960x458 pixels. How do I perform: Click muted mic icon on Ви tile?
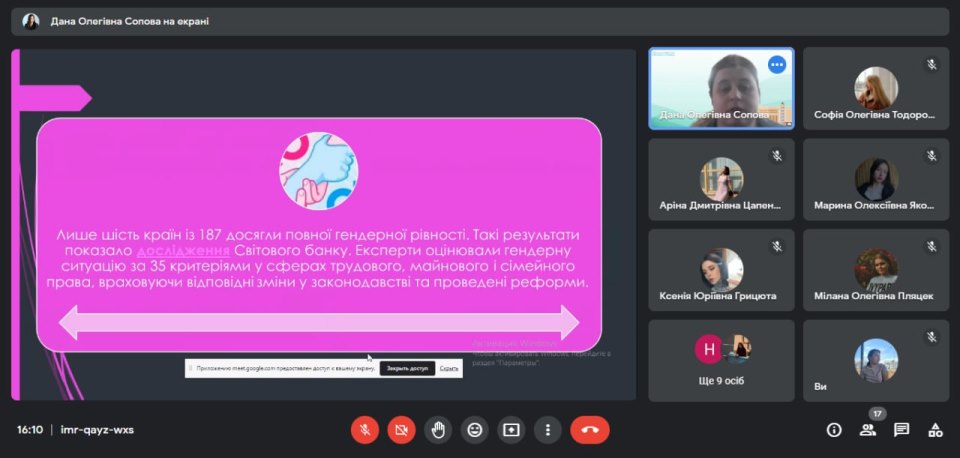click(x=931, y=337)
